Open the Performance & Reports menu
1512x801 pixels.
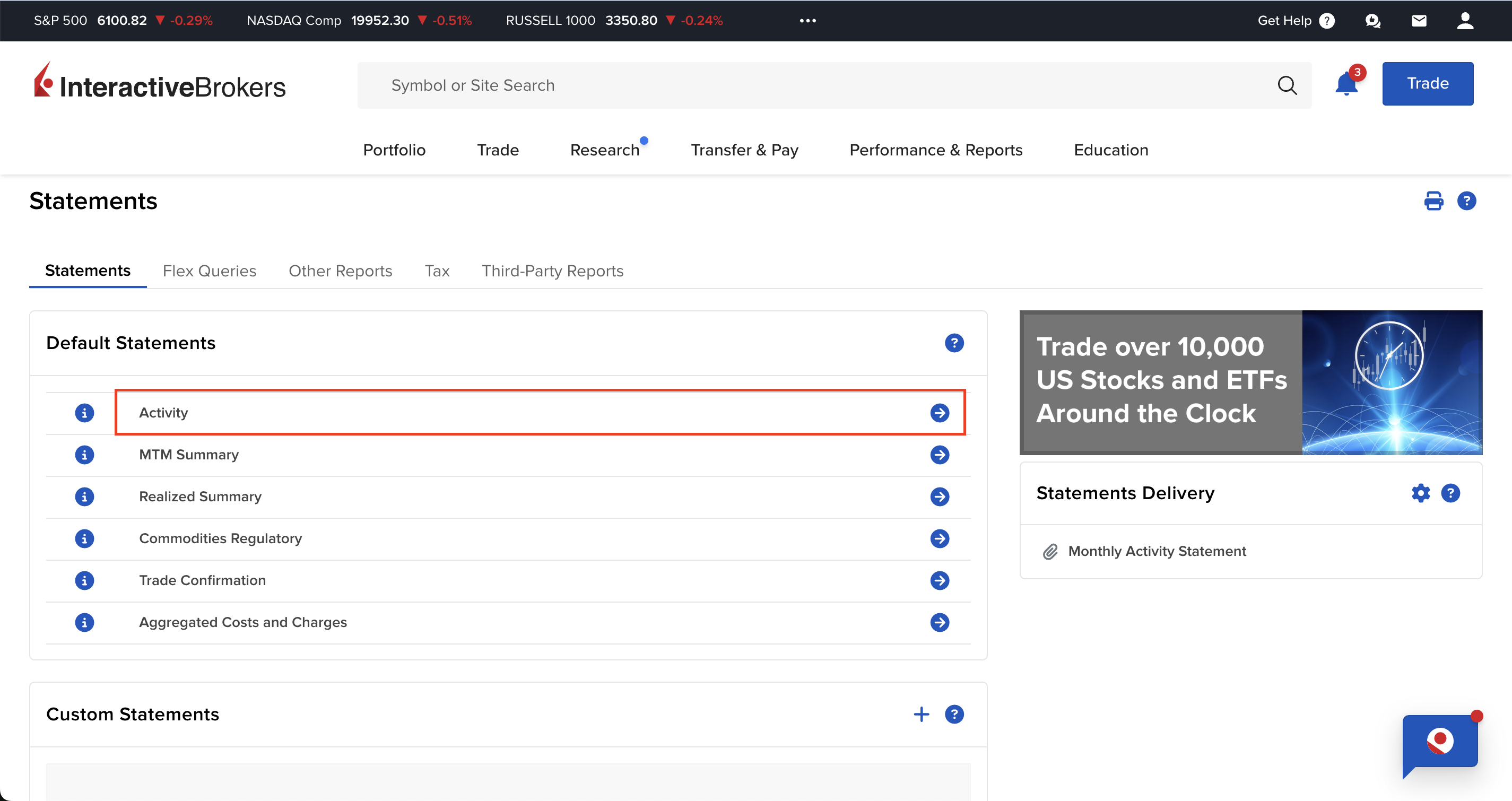pos(936,150)
